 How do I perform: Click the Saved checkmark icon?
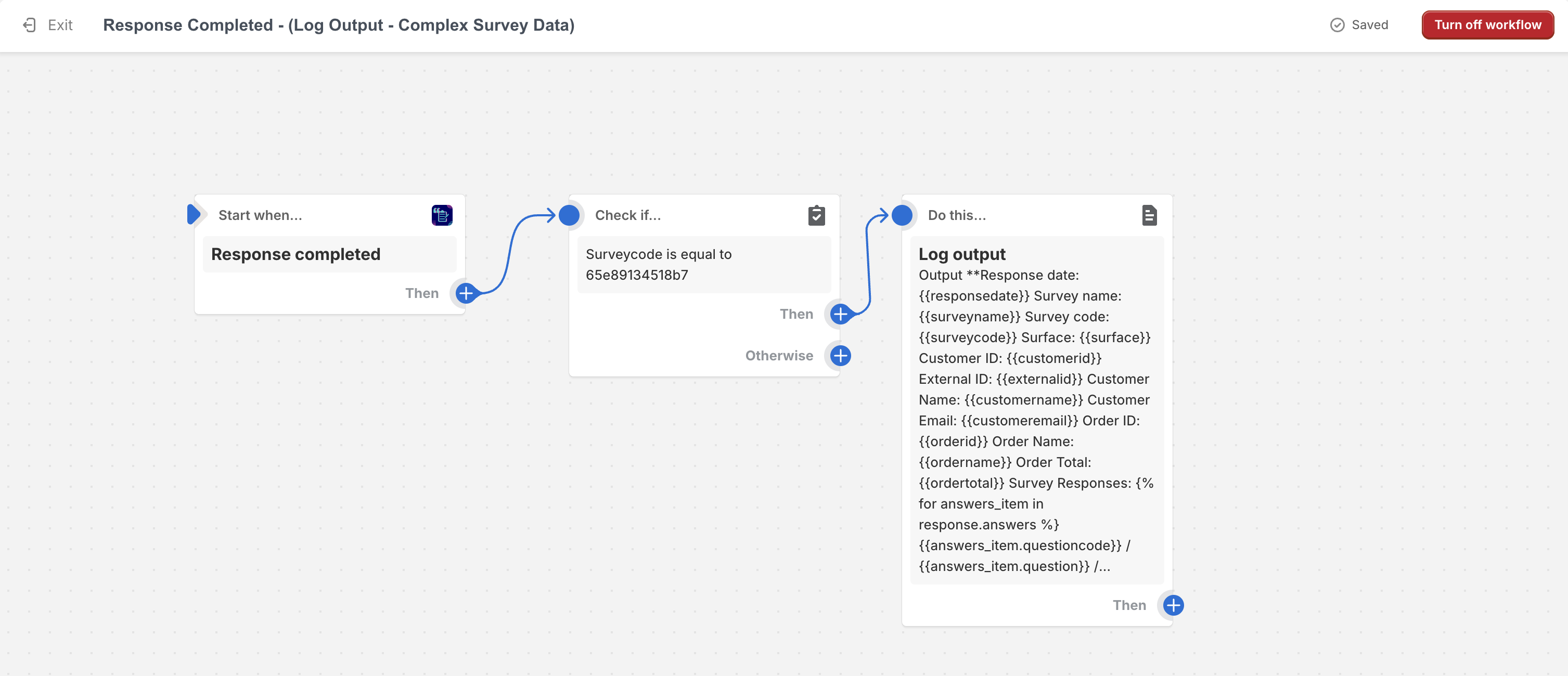click(x=1336, y=25)
